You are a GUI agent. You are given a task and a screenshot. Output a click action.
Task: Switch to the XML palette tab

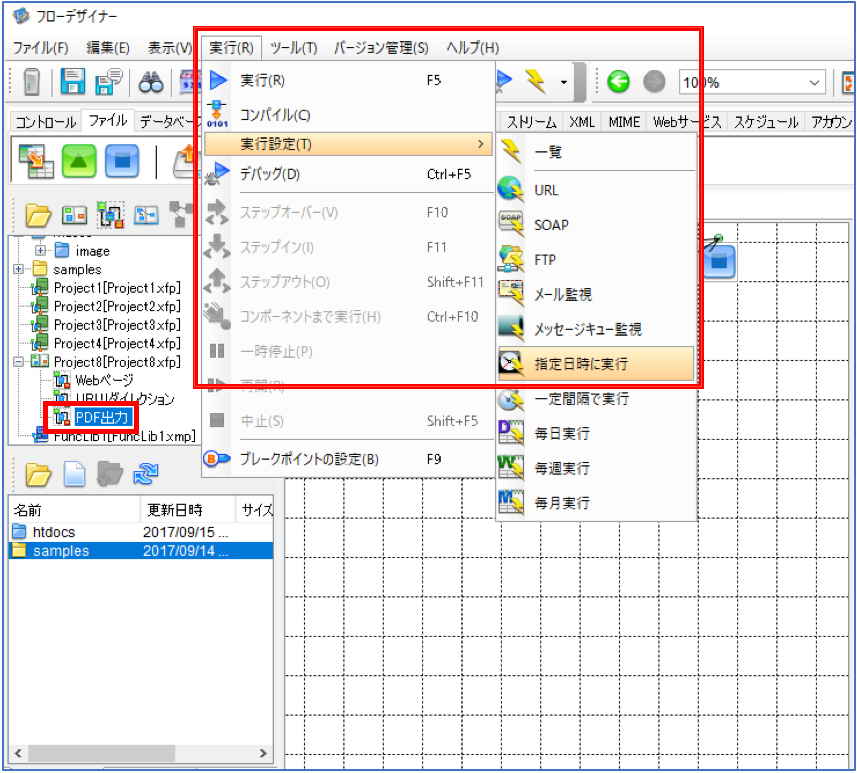click(582, 121)
